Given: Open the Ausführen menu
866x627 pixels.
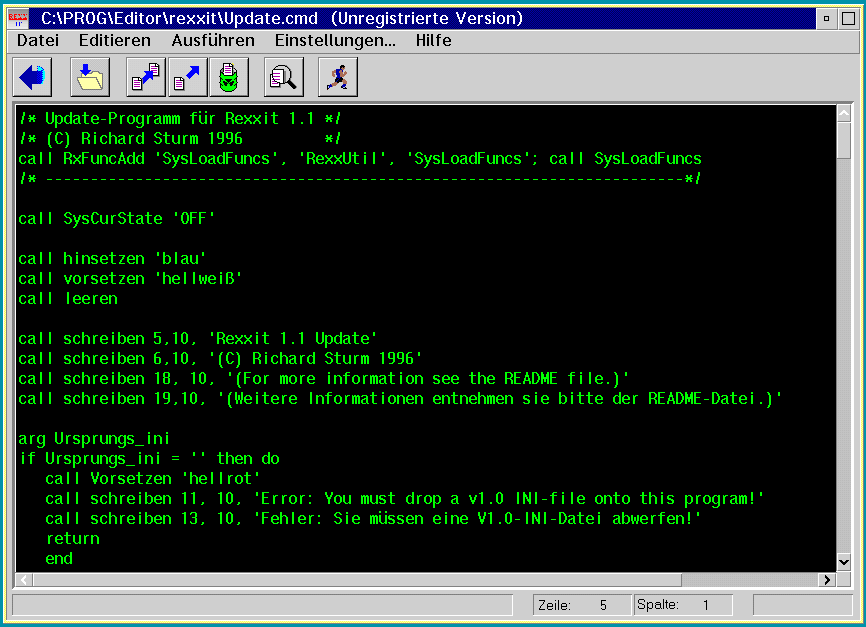Looking at the screenshot, I should (x=213, y=41).
